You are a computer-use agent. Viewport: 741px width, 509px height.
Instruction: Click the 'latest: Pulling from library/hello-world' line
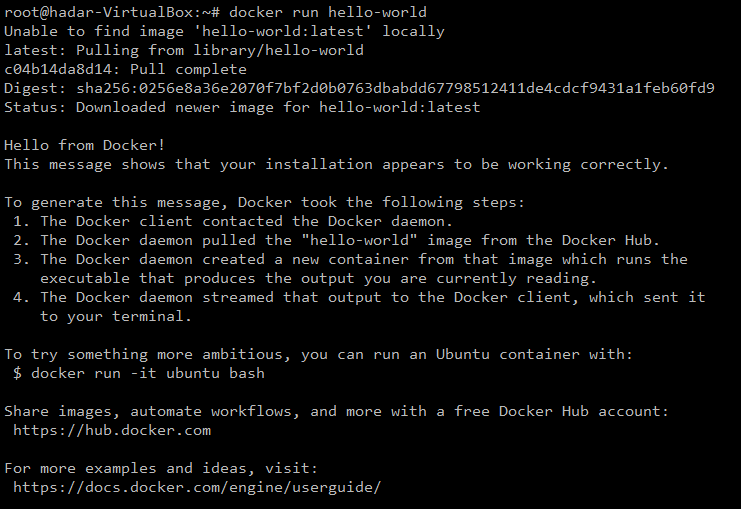pyautogui.click(x=184, y=51)
